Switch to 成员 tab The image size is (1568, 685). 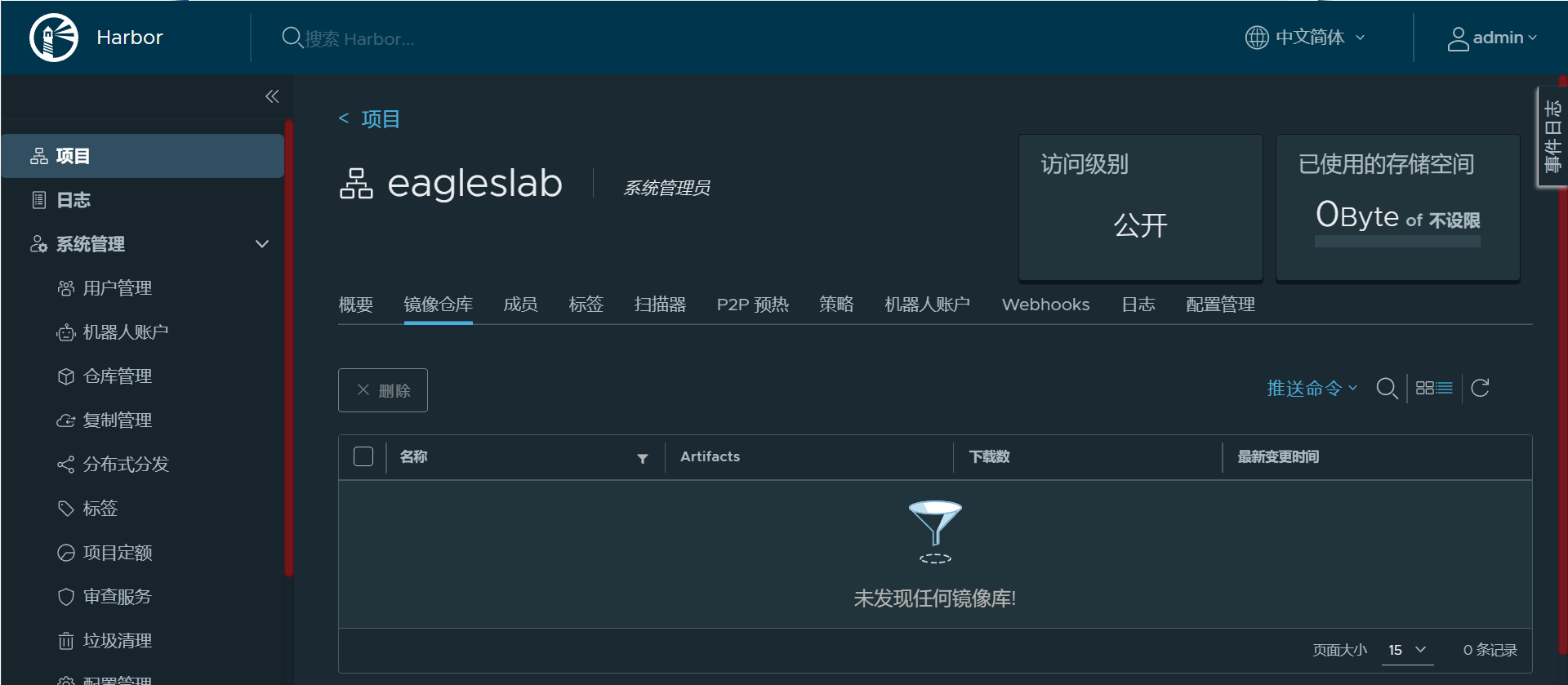pyautogui.click(x=520, y=305)
